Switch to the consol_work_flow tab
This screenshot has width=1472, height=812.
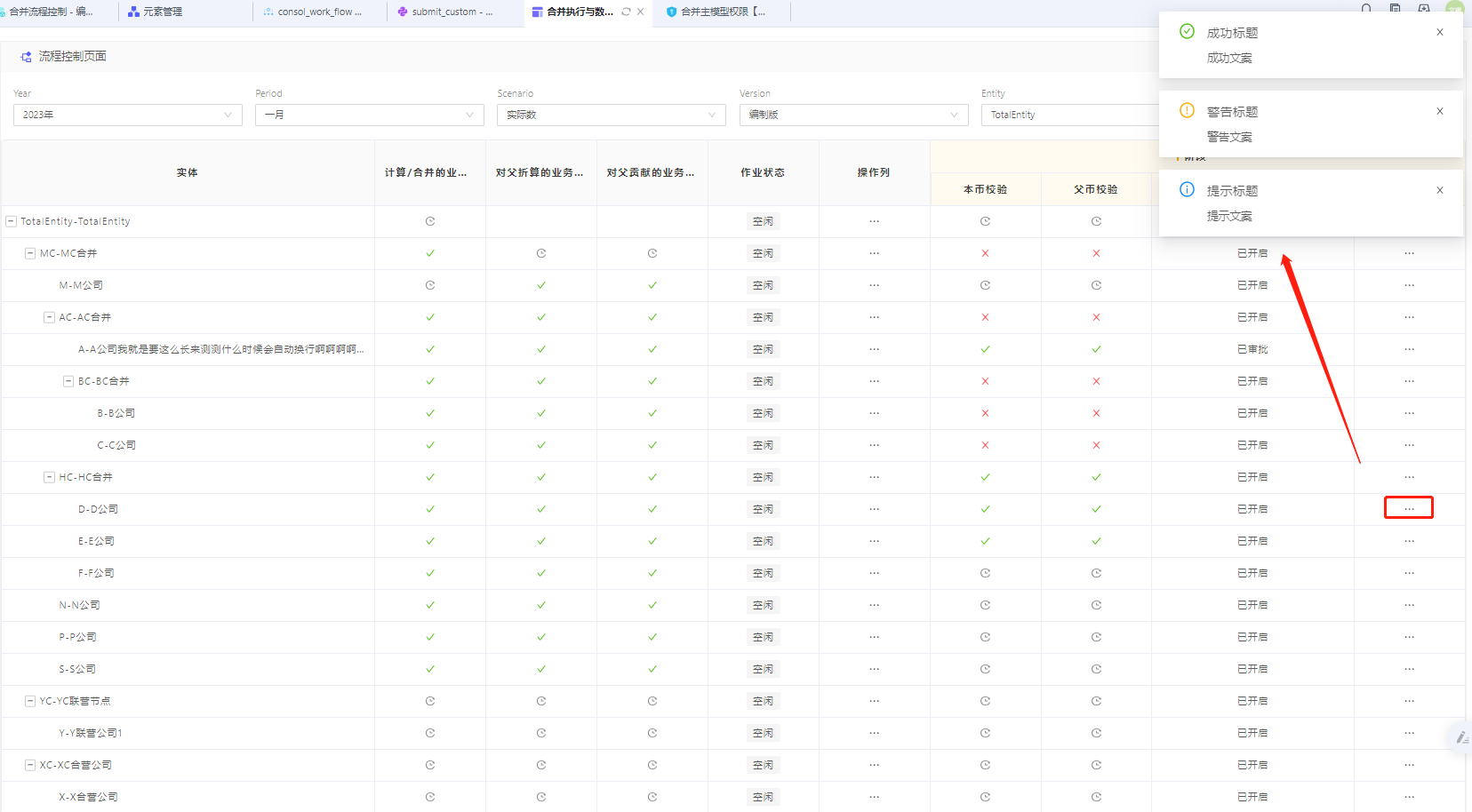318,12
